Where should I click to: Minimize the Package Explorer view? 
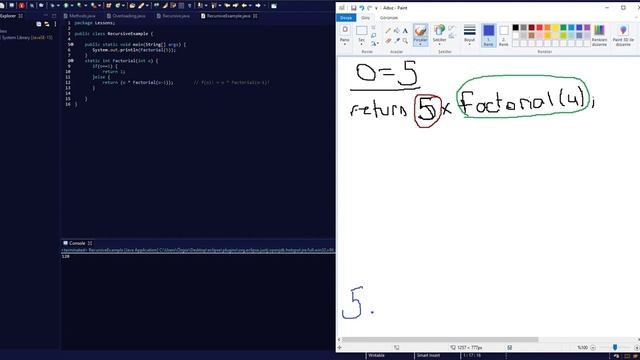[x=46, y=16]
